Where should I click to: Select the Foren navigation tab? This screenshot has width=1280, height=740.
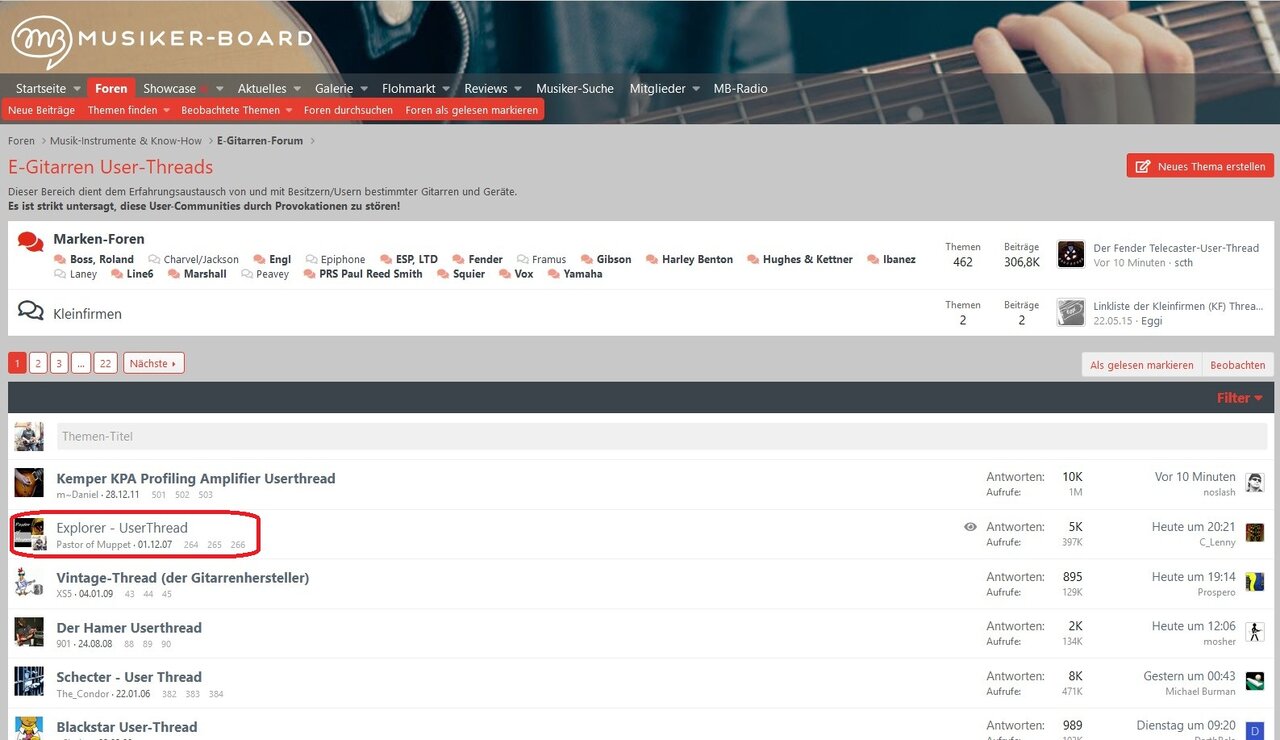[111, 89]
